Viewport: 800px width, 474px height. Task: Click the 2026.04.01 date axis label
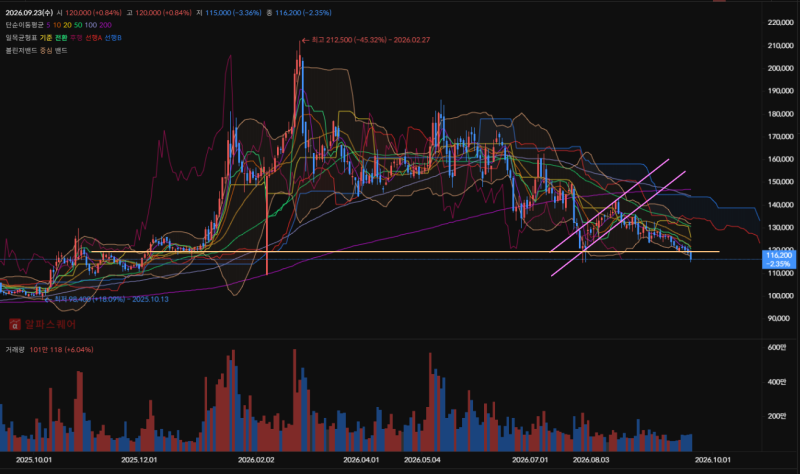(361, 460)
